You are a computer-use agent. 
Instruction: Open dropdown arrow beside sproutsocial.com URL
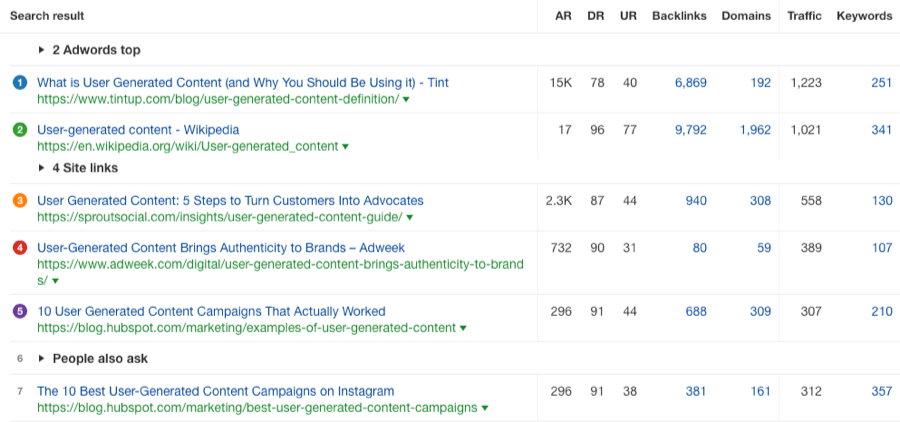tap(410, 217)
